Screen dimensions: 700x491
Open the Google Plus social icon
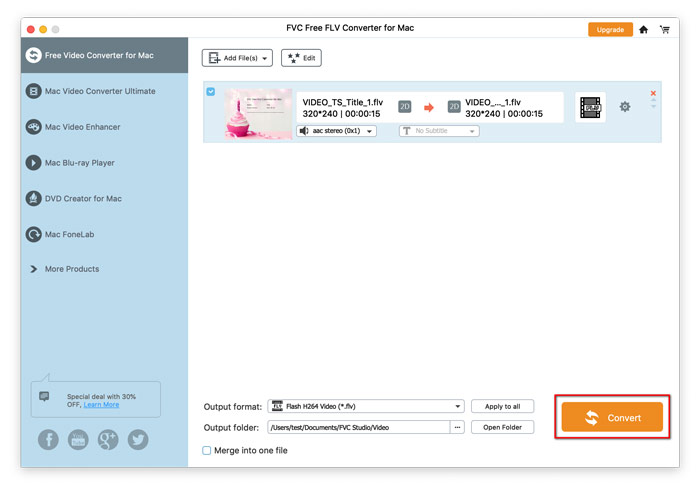pos(108,439)
